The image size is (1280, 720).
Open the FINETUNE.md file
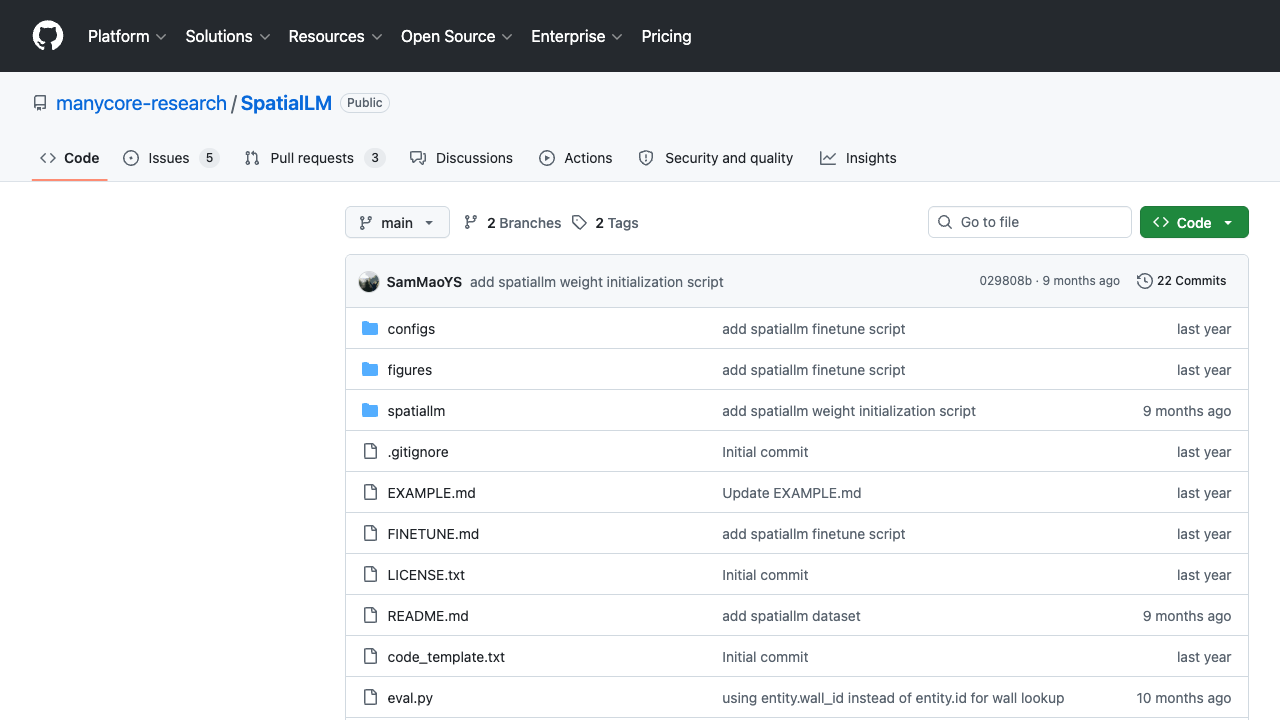pos(433,534)
